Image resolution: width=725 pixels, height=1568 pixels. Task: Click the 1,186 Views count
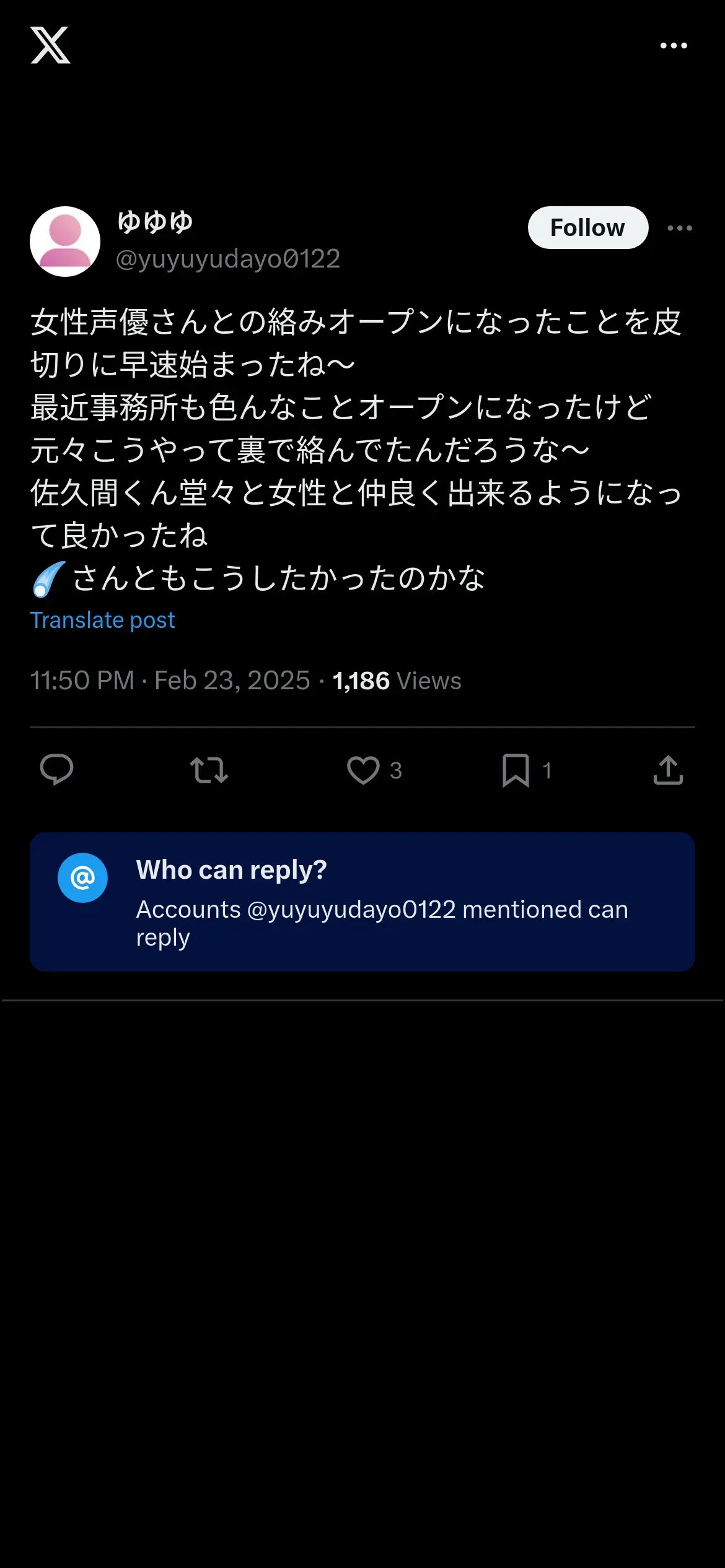point(397,681)
